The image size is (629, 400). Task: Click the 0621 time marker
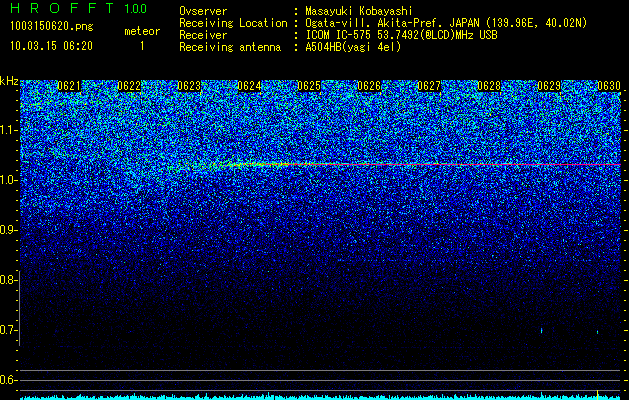click(x=69, y=86)
